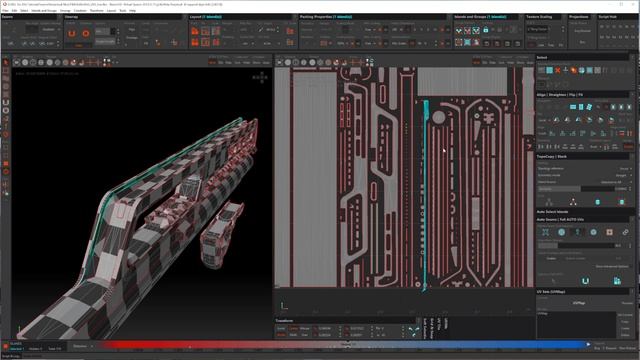Open the Tools menu
The image size is (640, 360).
122,10
